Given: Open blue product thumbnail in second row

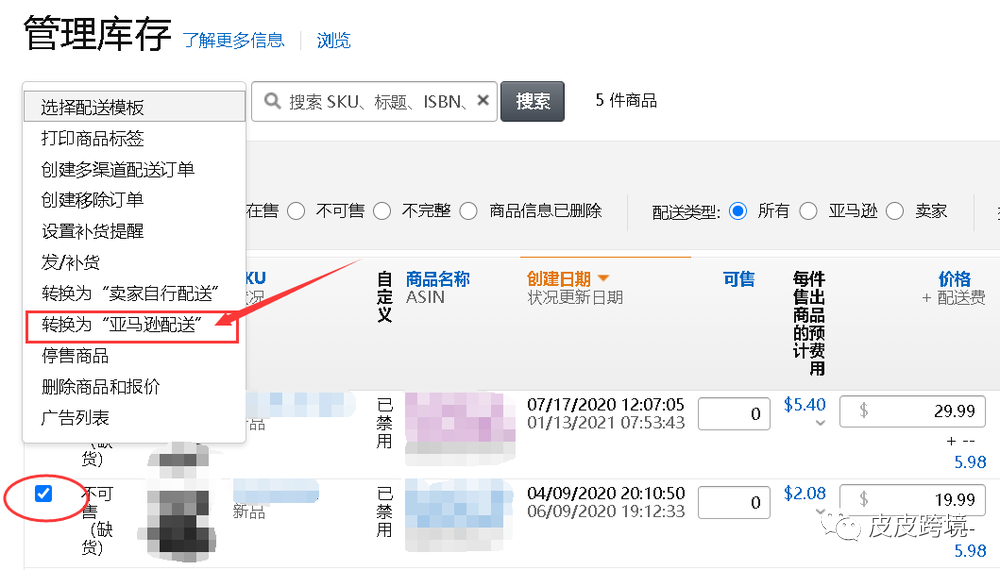Looking at the screenshot, I should click(x=459, y=514).
